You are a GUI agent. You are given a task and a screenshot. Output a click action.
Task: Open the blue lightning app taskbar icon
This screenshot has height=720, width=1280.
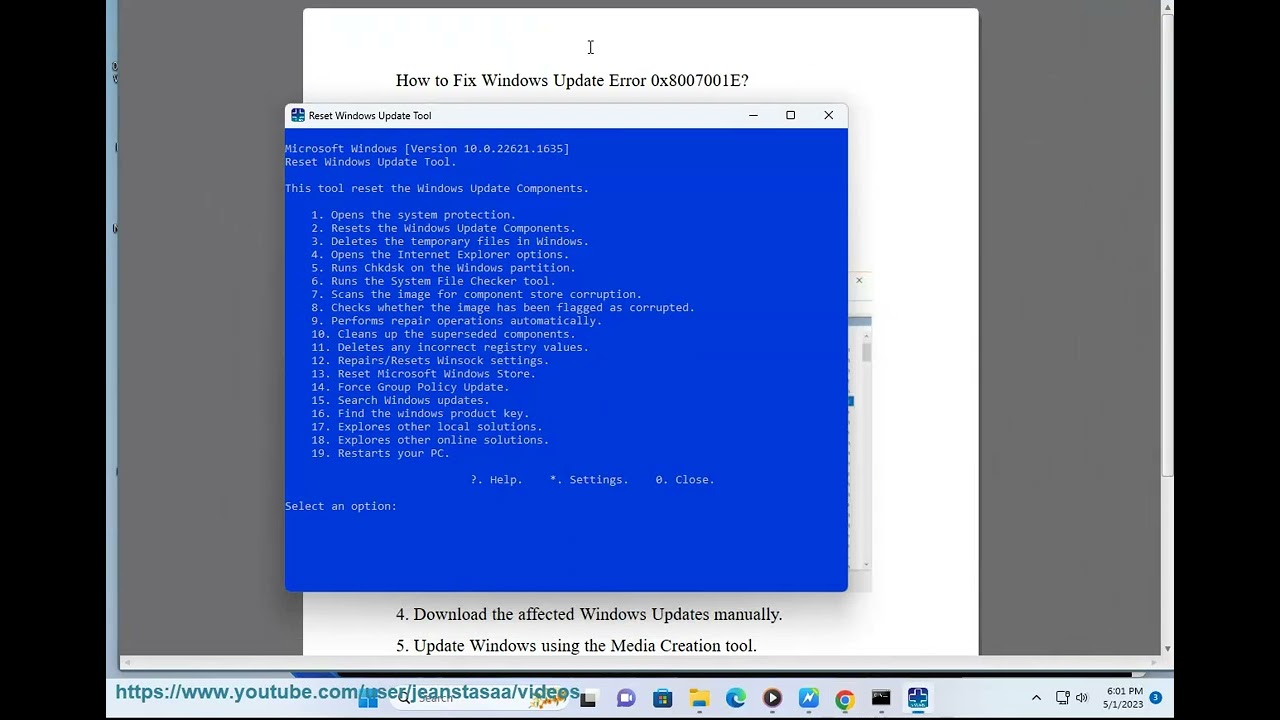pyautogui.click(x=809, y=699)
